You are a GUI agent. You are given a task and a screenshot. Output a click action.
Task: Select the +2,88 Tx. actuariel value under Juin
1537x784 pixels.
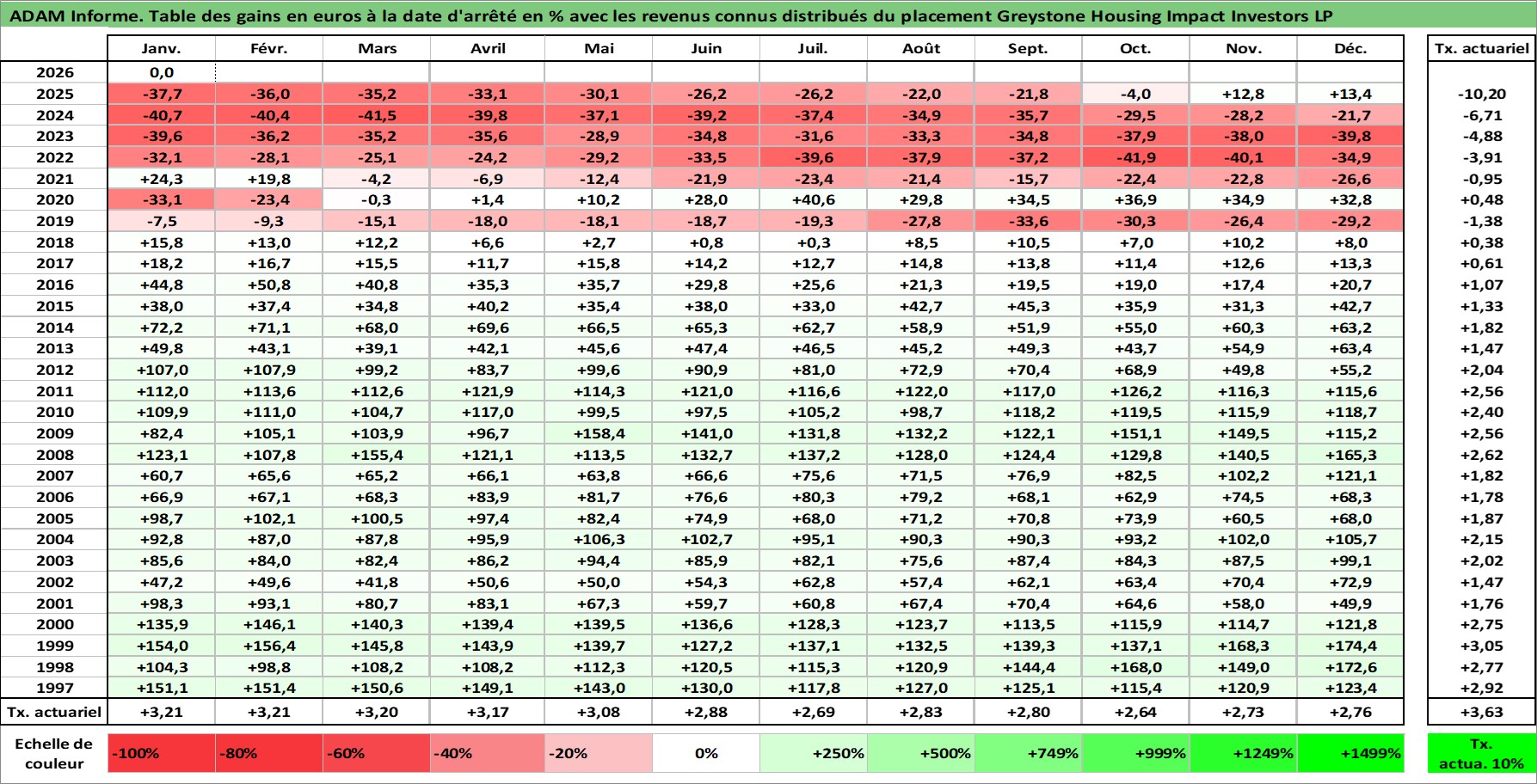(x=706, y=712)
